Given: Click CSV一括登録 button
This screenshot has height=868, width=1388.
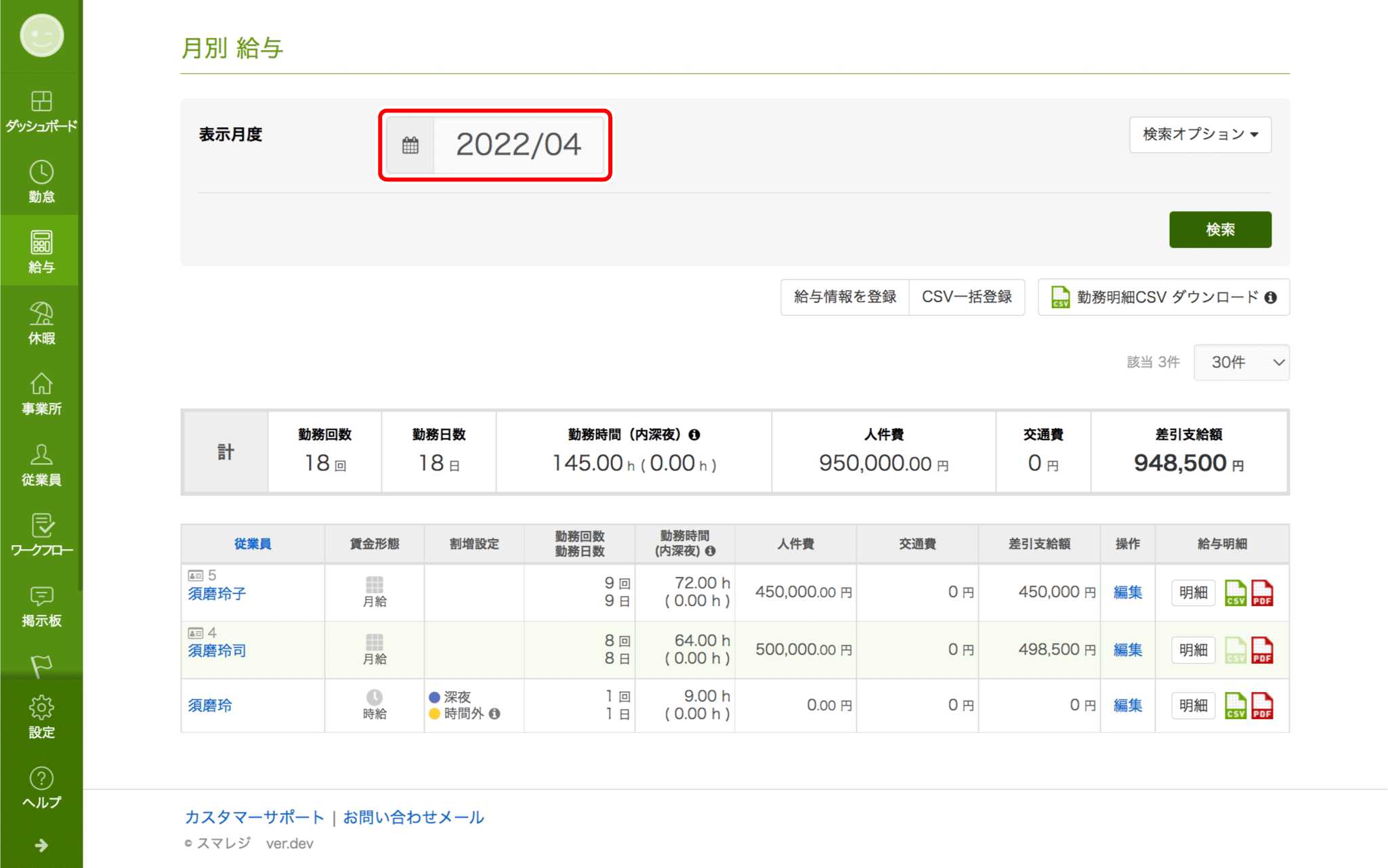Looking at the screenshot, I should click(x=967, y=297).
